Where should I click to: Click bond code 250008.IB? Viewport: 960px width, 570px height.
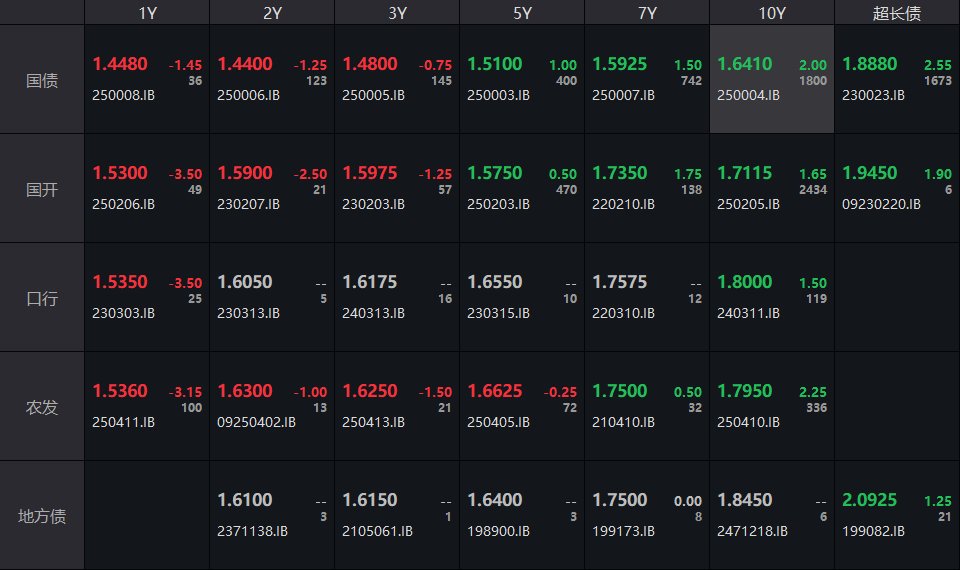pos(124,96)
